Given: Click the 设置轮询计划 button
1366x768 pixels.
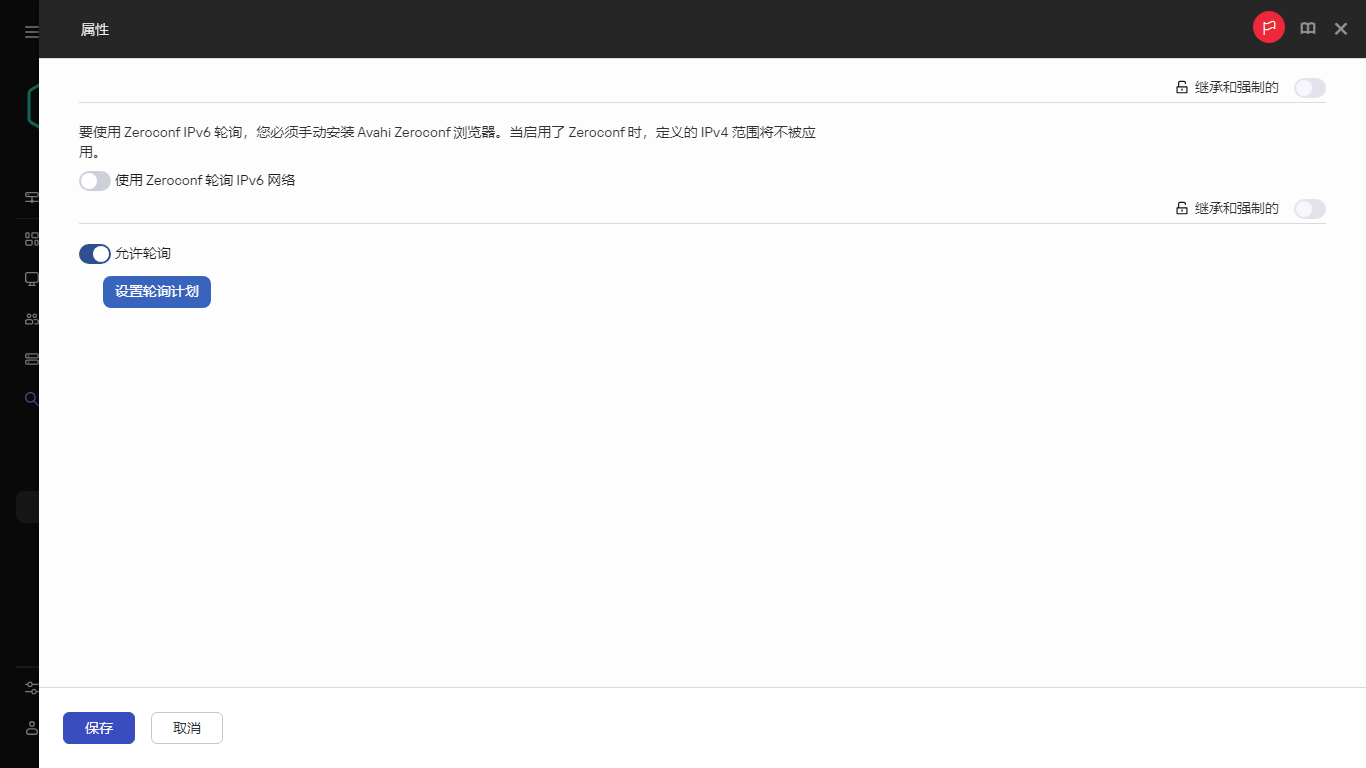Looking at the screenshot, I should tap(156, 291).
